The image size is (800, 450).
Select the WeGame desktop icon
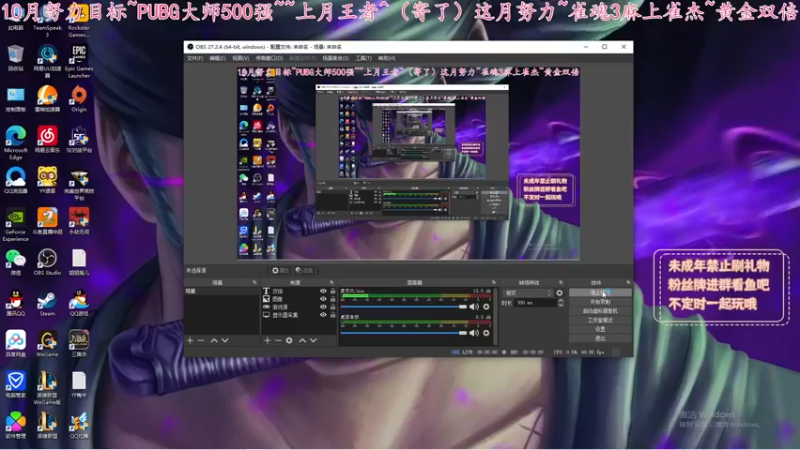(x=47, y=343)
